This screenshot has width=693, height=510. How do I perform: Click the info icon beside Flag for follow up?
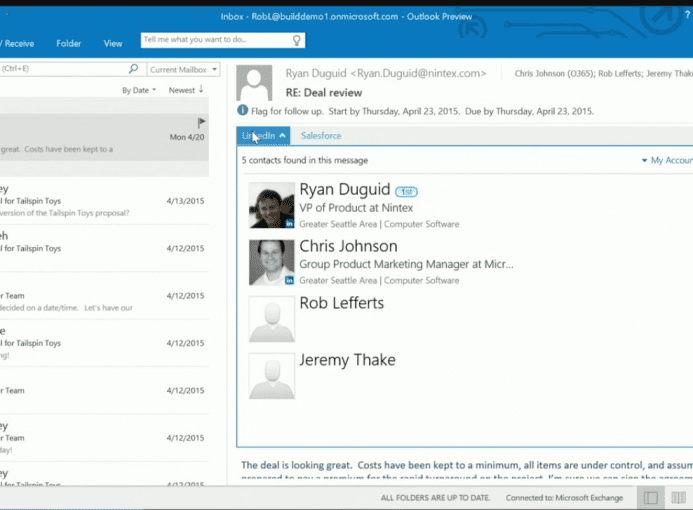(x=242, y=110)
